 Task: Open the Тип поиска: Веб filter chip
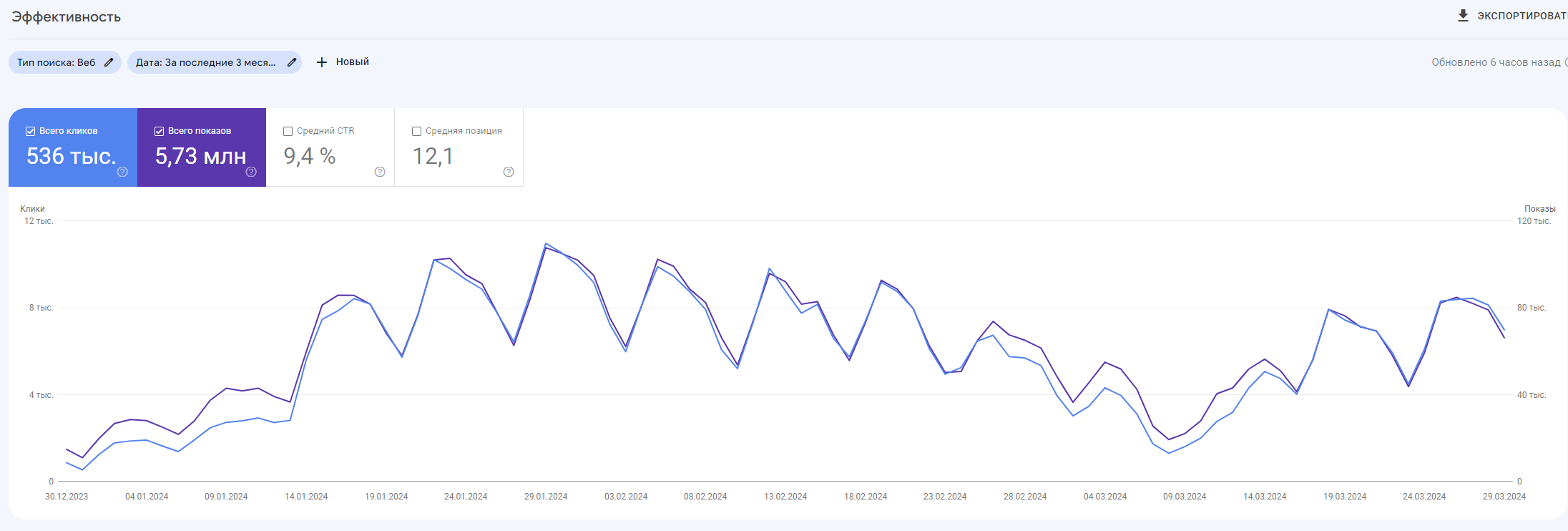coord(65,62)
